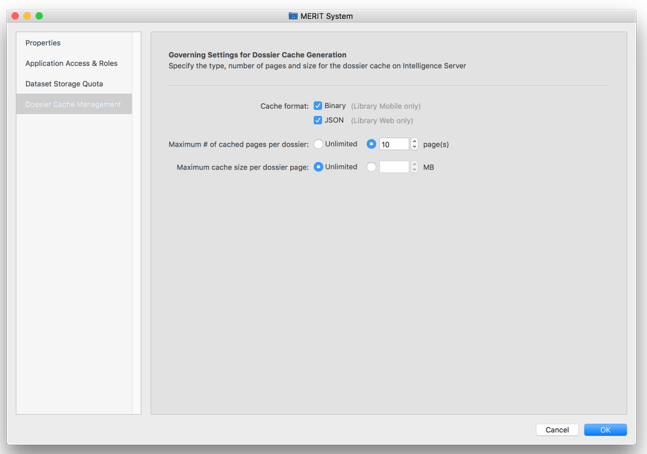Cancel the settings dialog
The image size is (647, 454).
557,430
